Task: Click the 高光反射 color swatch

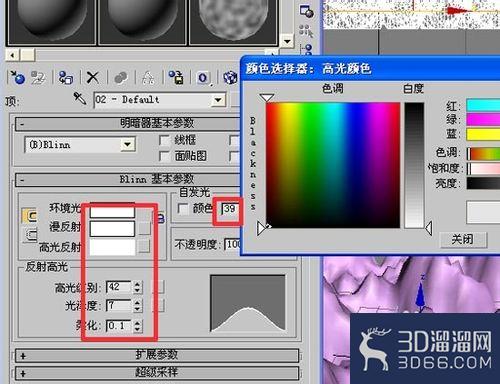Action: (x=112, y=247)
